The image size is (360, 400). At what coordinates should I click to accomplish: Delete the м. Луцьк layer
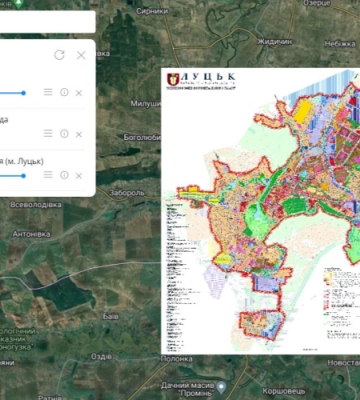(x=79, y=176)
